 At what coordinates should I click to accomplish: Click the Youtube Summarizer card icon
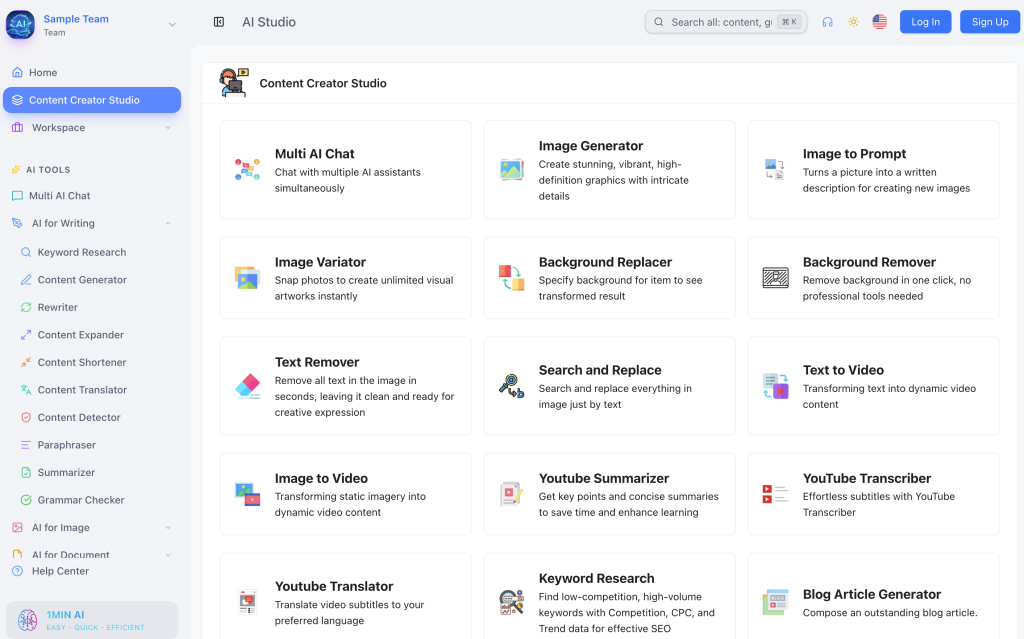[511, 494]
